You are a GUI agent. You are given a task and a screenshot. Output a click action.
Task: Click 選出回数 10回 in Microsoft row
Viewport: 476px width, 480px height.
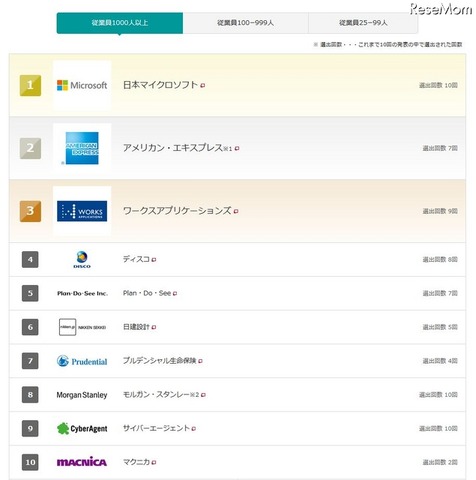tap(438, 85)
